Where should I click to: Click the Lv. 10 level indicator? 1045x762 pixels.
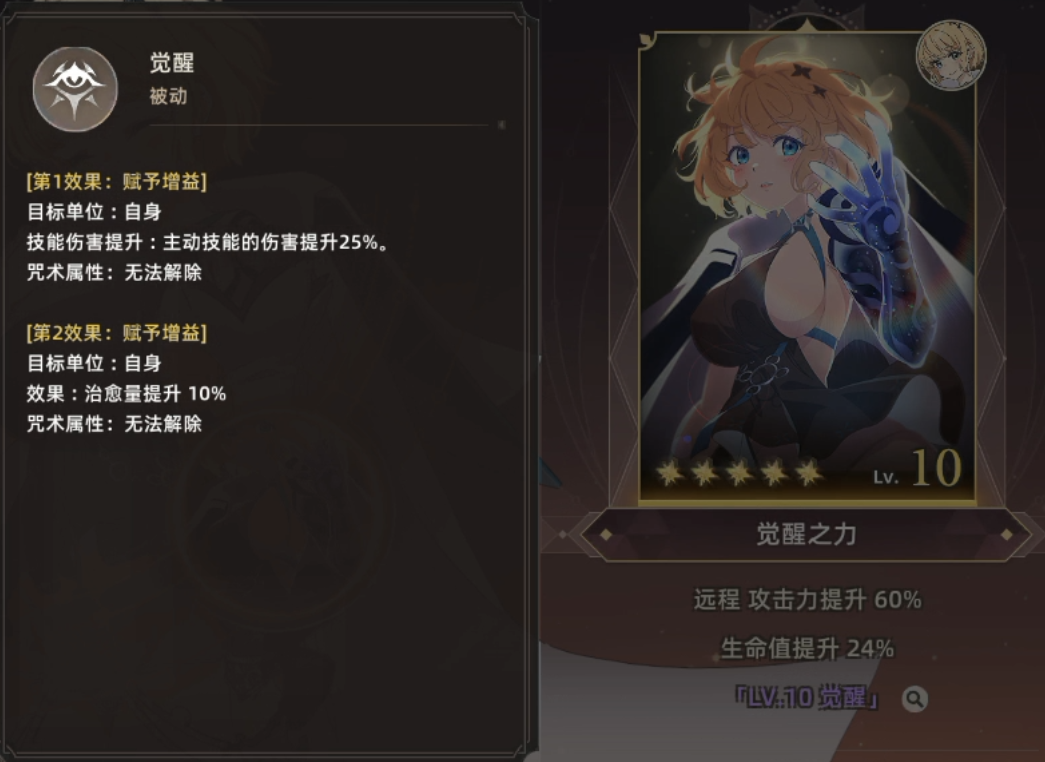917,468
